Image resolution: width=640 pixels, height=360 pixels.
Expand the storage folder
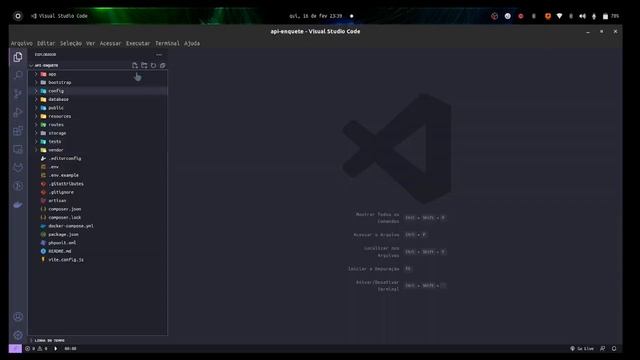(x=98, y=133)
